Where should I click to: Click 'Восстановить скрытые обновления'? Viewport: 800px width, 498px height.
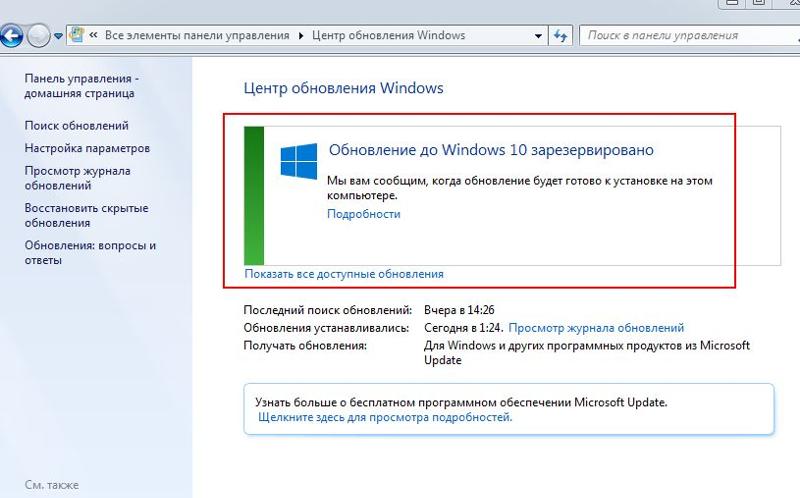(x=86, y=215)
